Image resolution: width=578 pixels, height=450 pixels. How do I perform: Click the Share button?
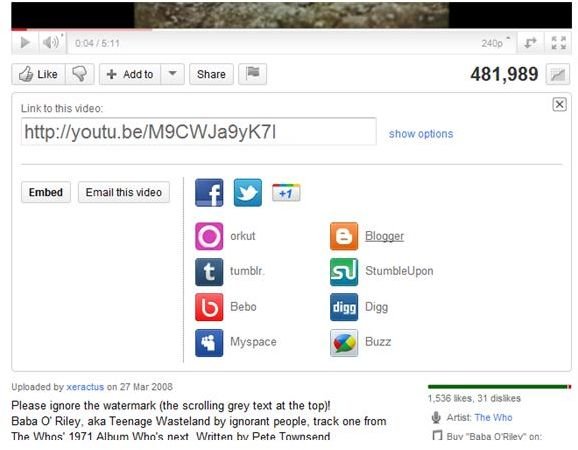(211, 74)
